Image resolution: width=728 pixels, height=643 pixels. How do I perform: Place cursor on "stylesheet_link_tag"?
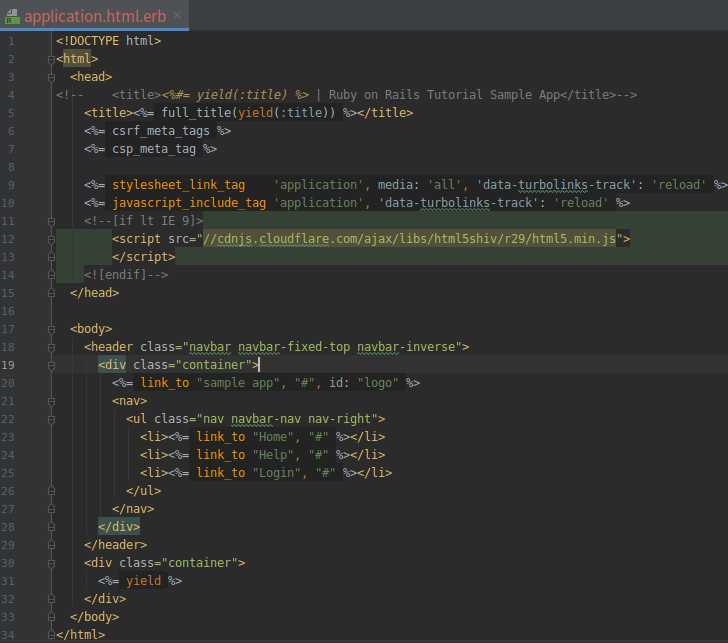(178, 185)
